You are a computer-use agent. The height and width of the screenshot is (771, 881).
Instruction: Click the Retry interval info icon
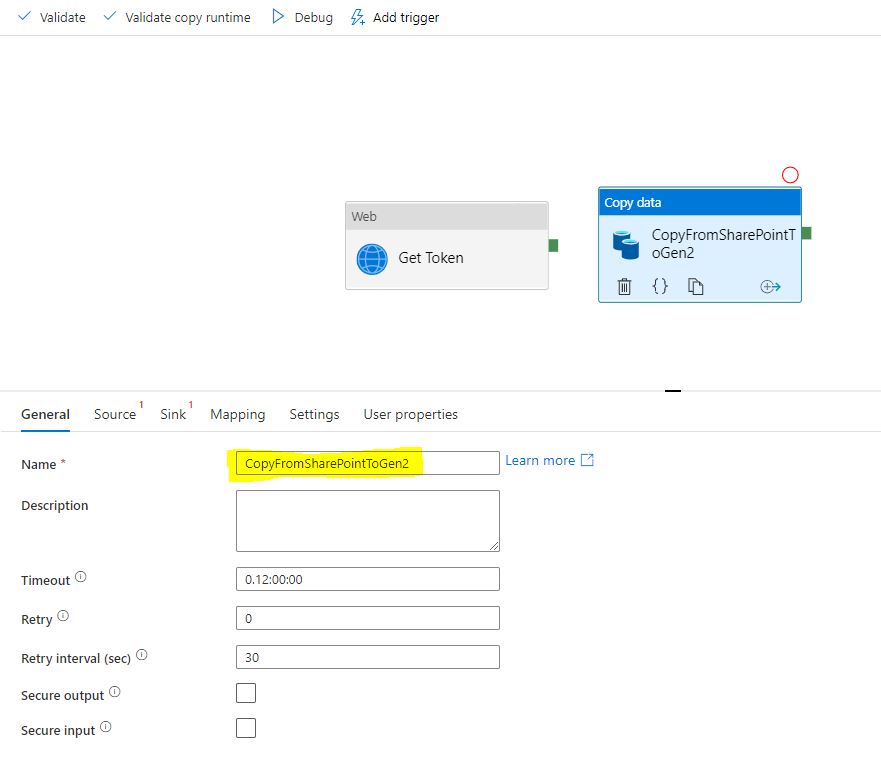pos(141,656)
